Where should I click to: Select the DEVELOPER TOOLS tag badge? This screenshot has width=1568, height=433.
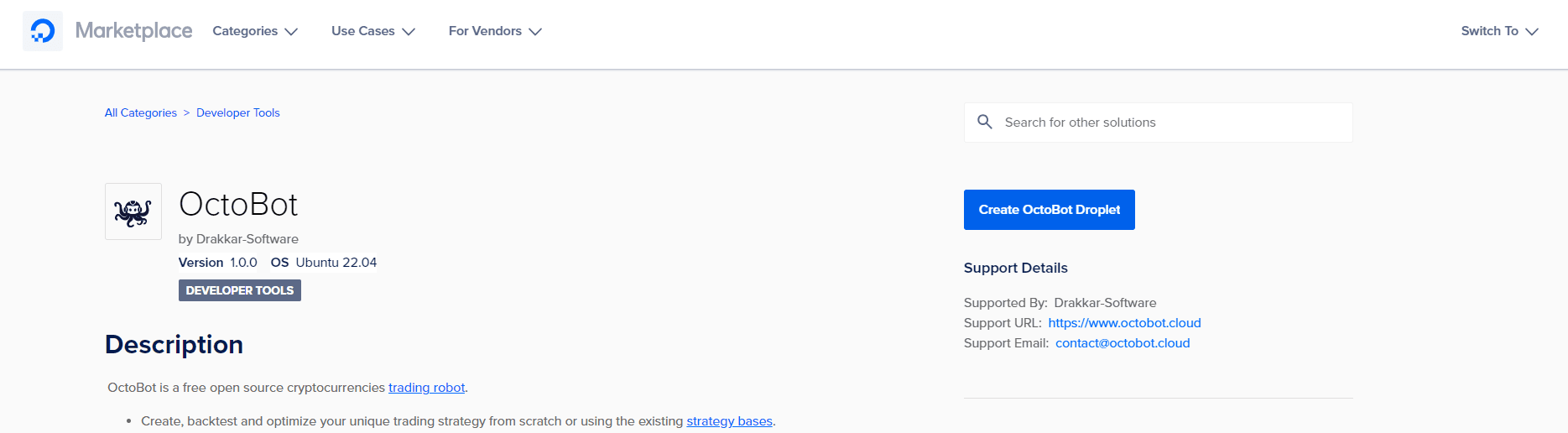240,290
